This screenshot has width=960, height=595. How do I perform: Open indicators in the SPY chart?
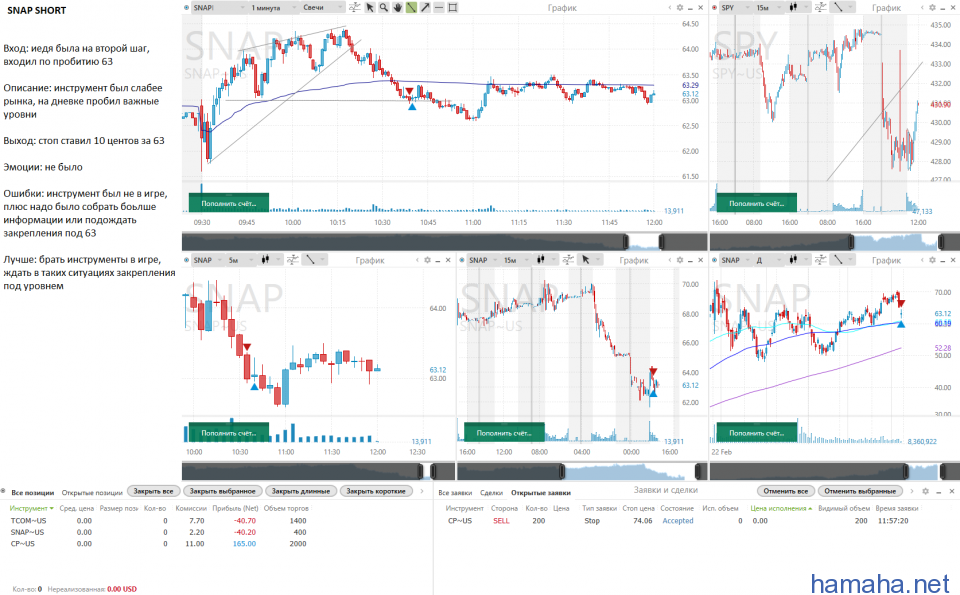821,7
